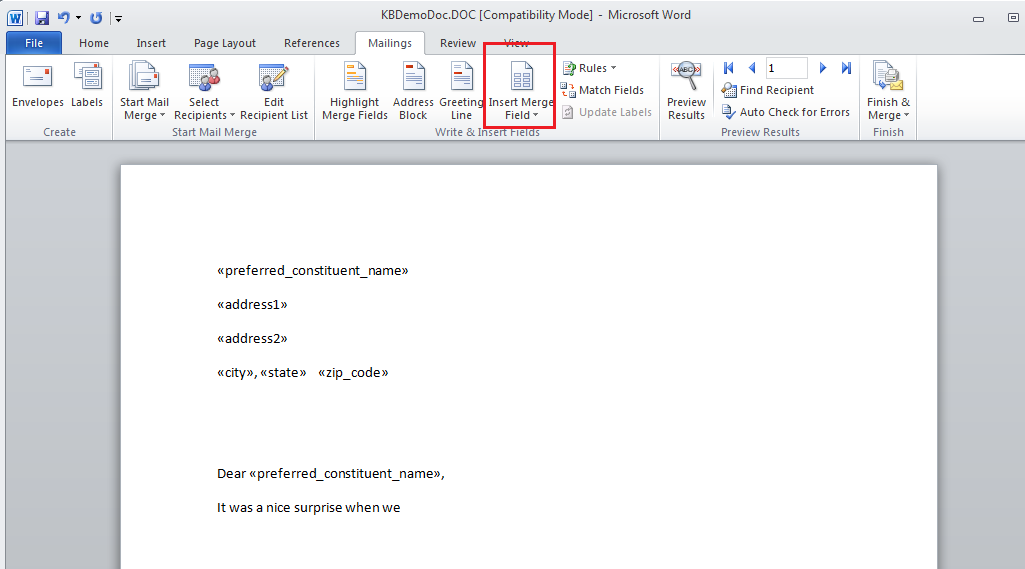Jump to the first record

729,68
